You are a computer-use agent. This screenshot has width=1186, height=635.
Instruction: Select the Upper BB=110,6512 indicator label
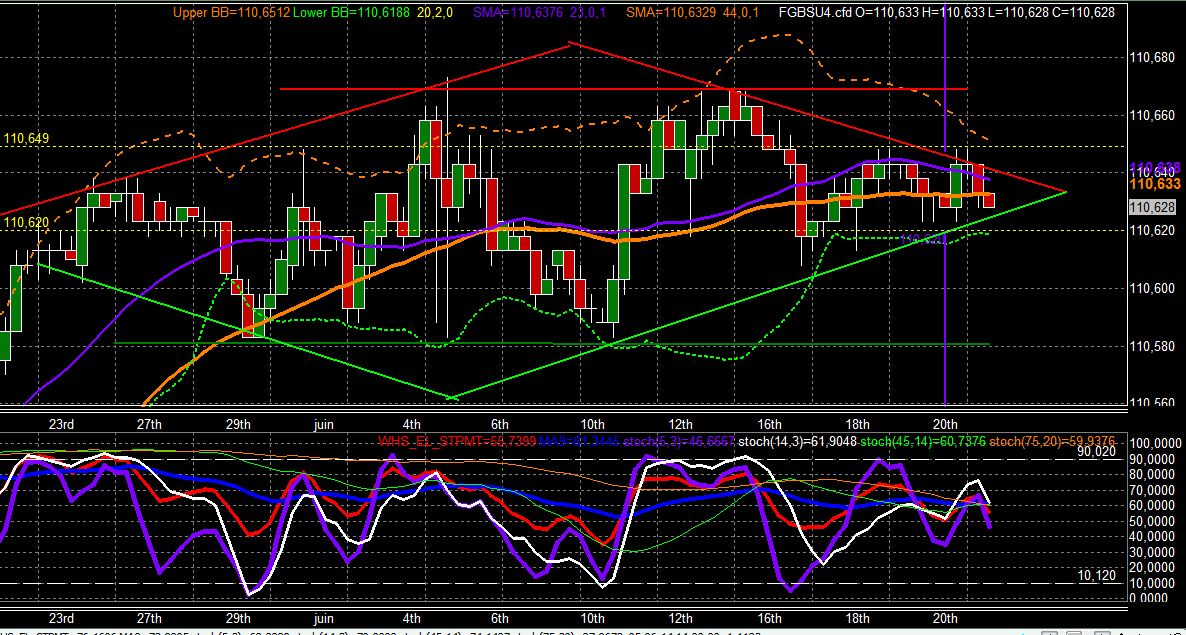tap(232, 12)
